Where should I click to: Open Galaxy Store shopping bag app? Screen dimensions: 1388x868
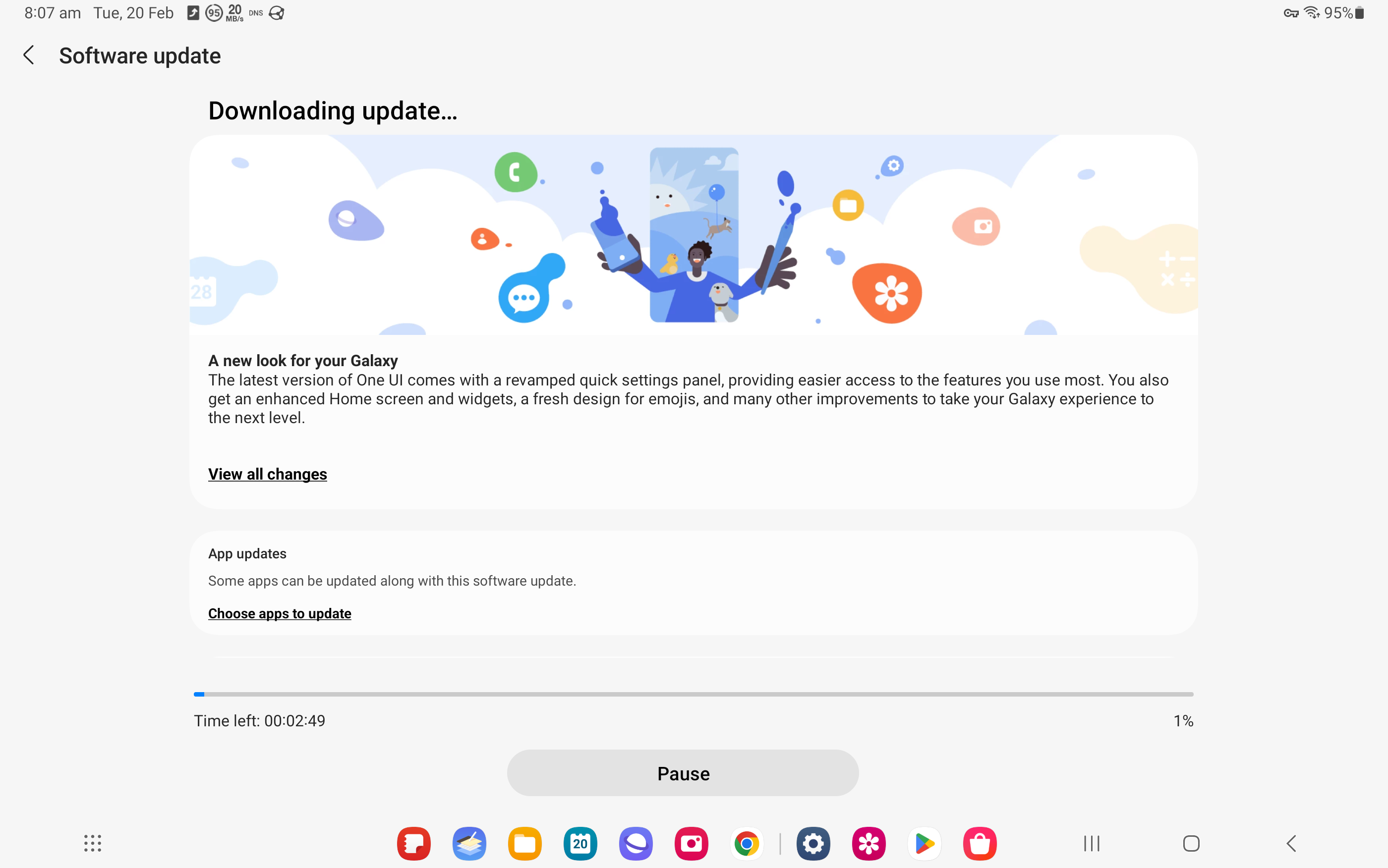(x=980, y=843)
